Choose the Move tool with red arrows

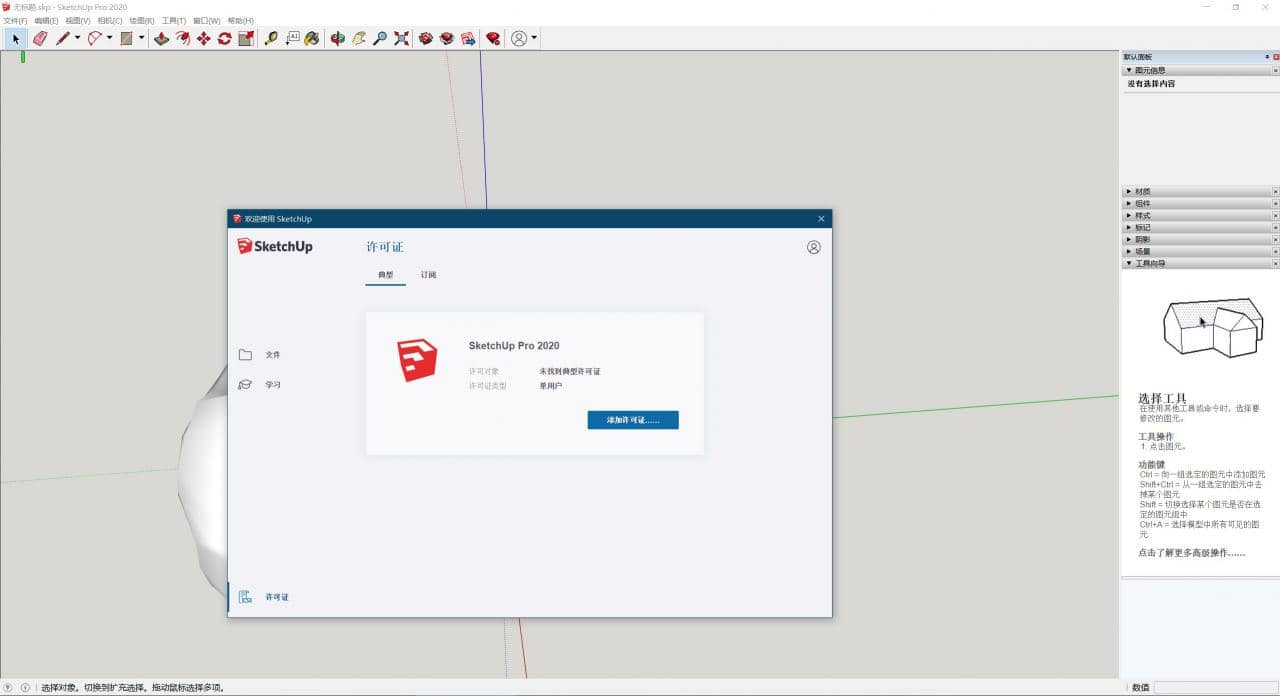coord(203,38)
